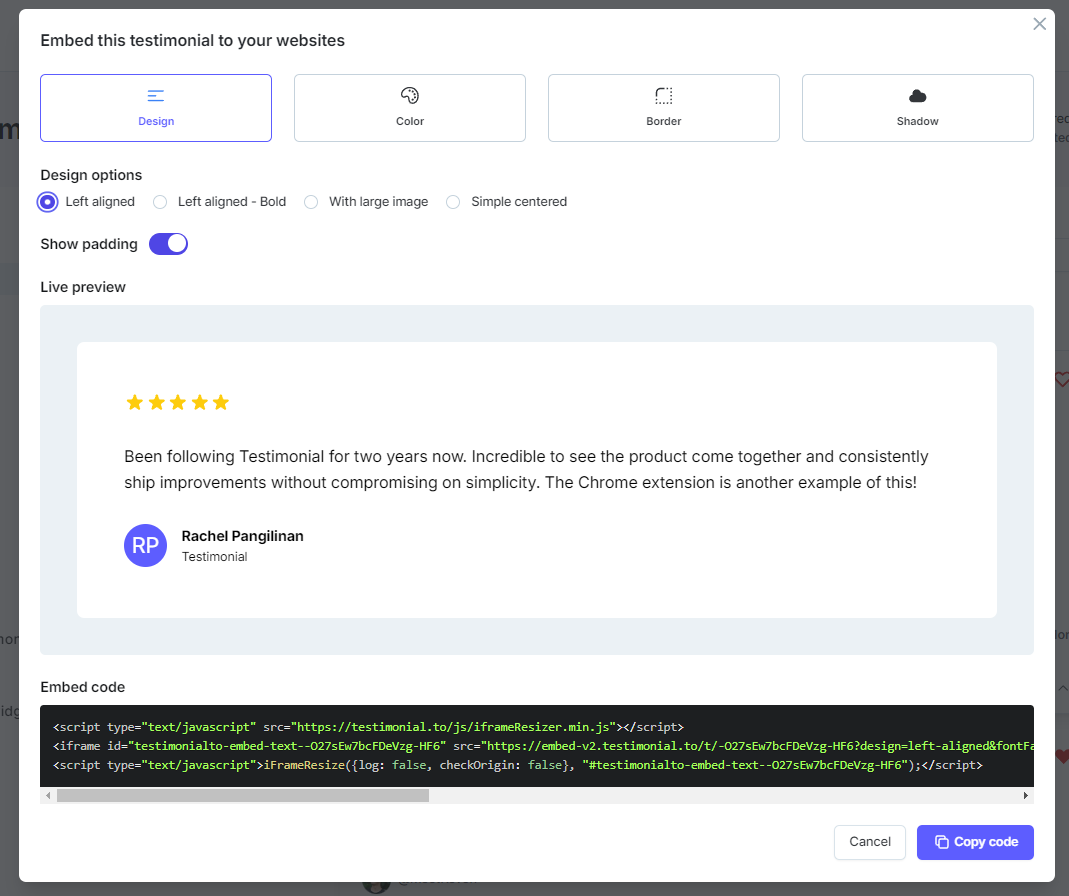Click the dialog title 'Embed this testimonial to your websites'
Image resolution: width=1069 pixels, height=896 pixels.
192,40
